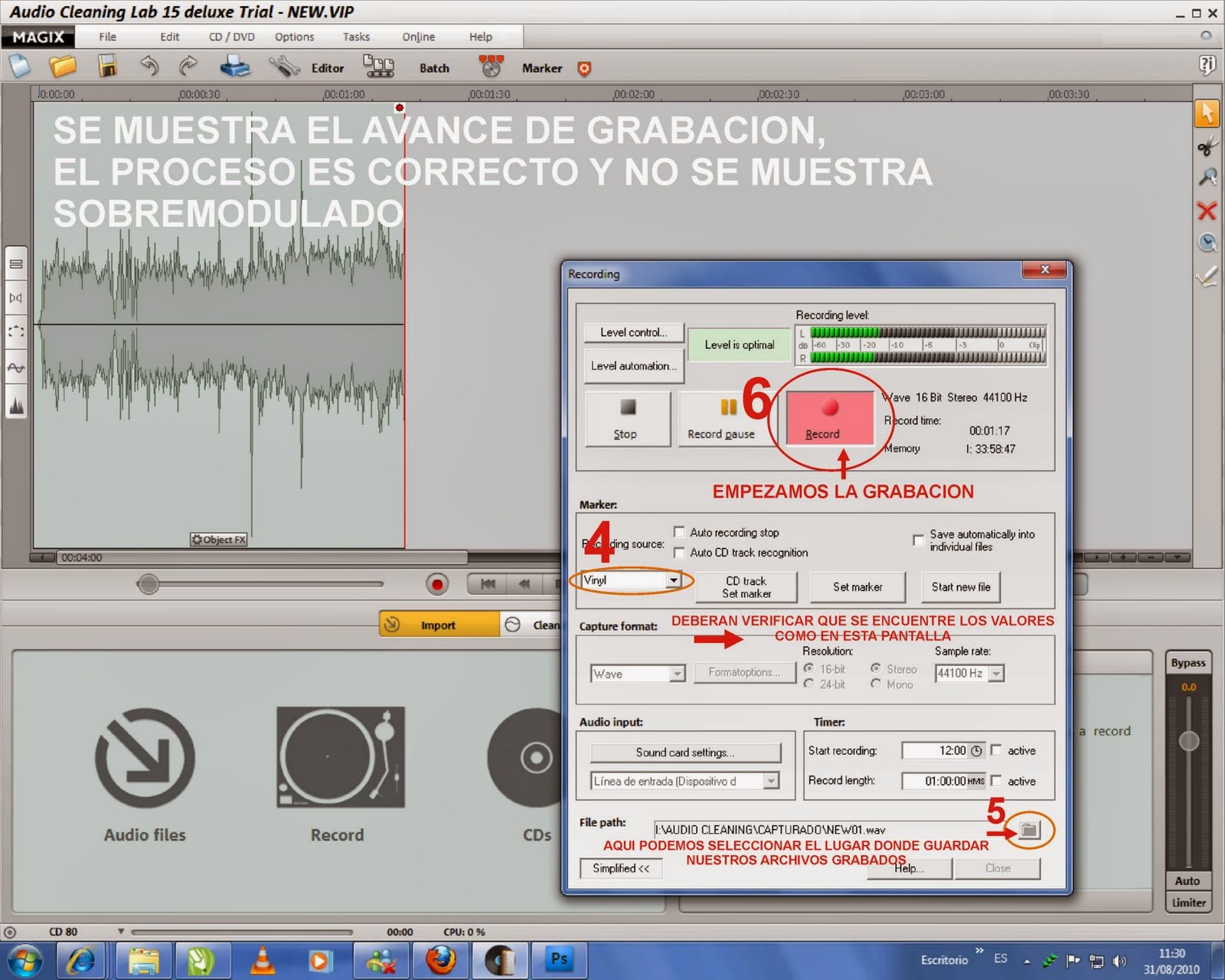The height and width of the screenshot is (980, 1225).
Task: Open CD 80 dropdown arrow in status bar
Action: click(x=120, y=932)
